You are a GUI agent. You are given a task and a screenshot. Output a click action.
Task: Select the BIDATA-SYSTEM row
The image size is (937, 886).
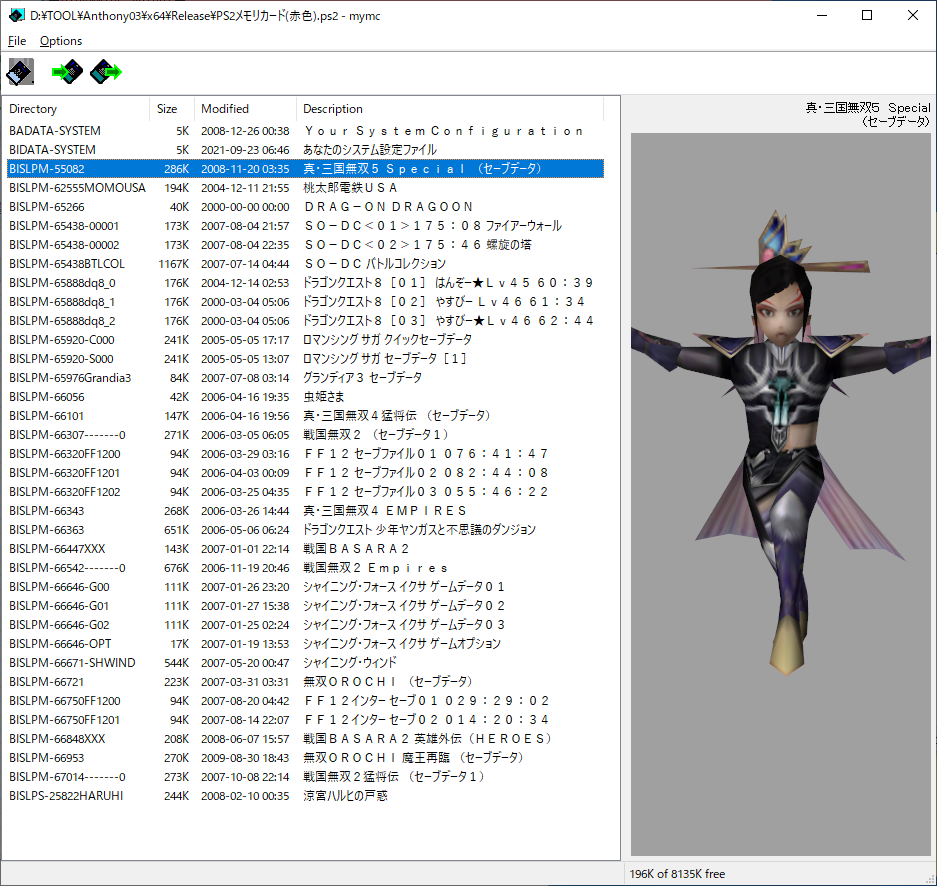(x=305, y=149)
